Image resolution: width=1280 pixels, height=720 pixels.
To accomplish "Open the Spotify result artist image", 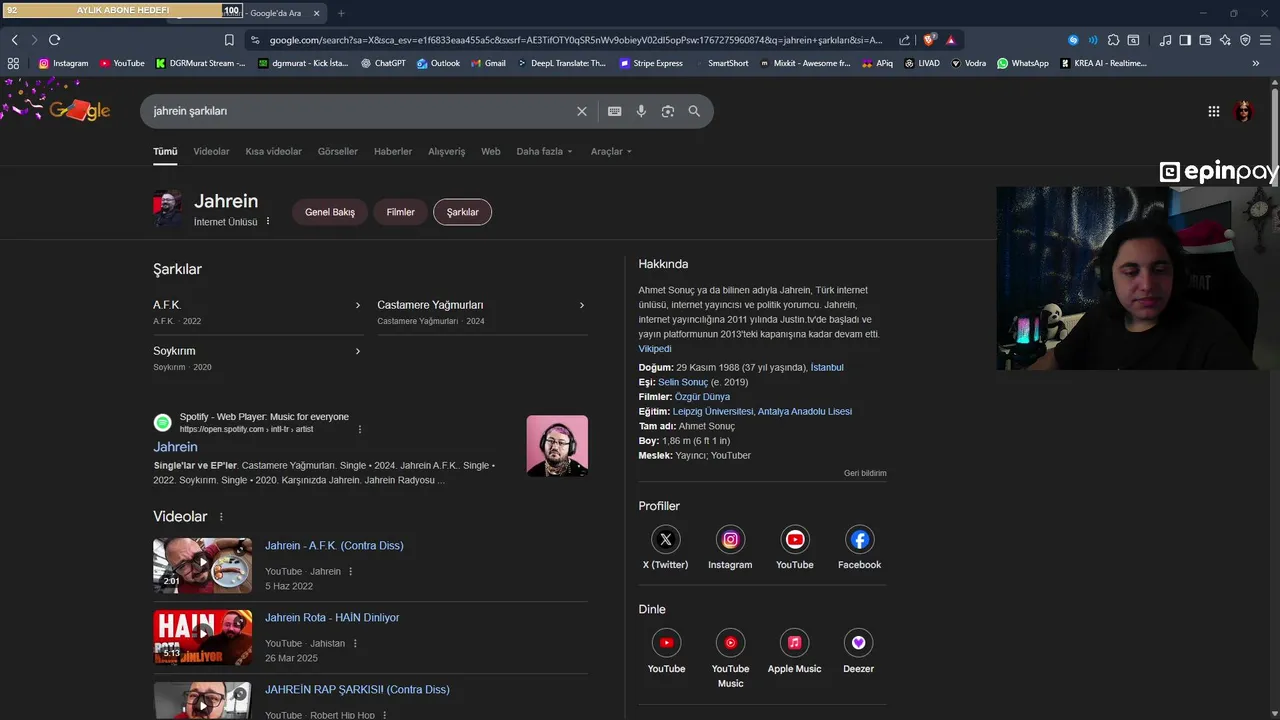I will (x=557, y=446).
